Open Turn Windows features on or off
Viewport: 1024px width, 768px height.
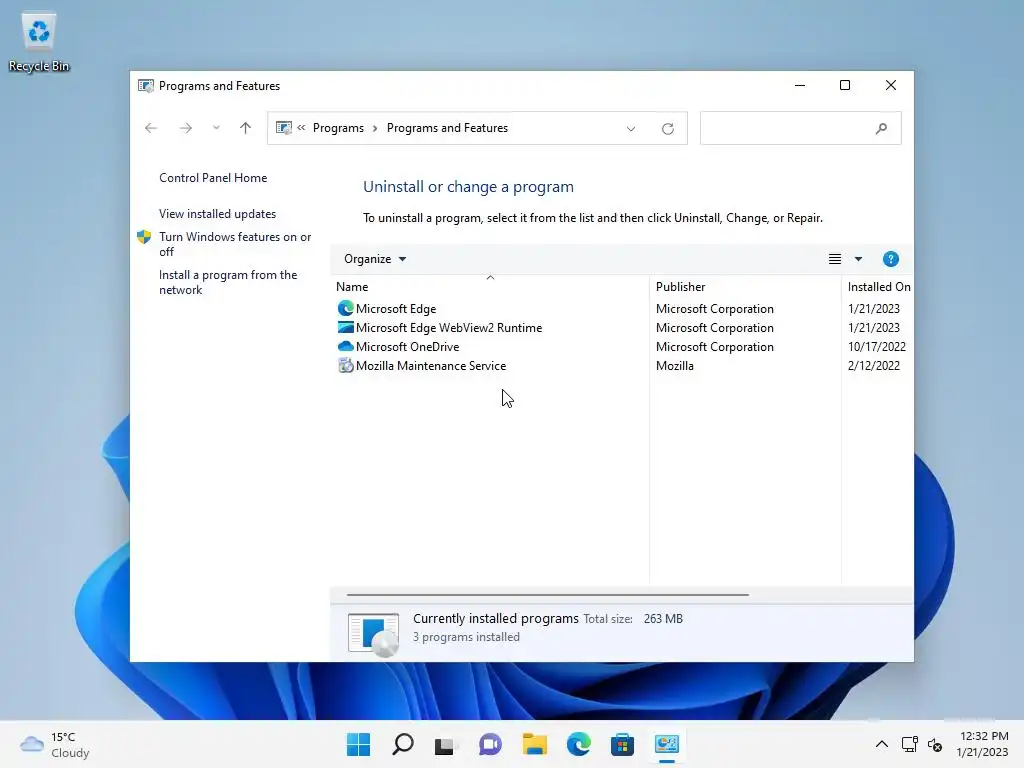point(235,244)
